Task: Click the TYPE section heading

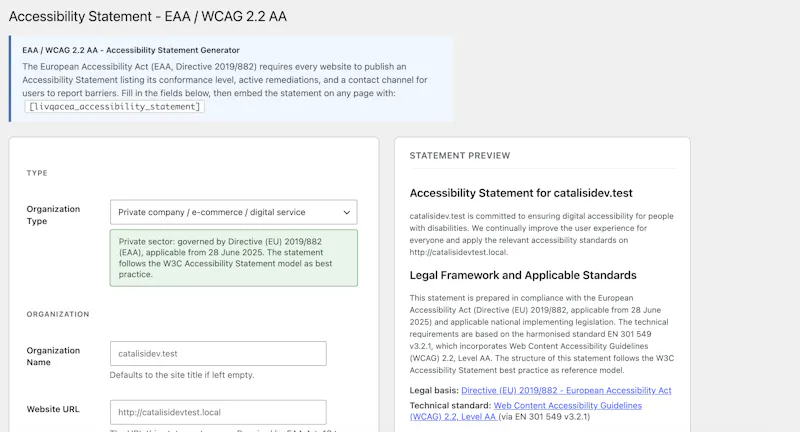Action: tap(37, 173)
